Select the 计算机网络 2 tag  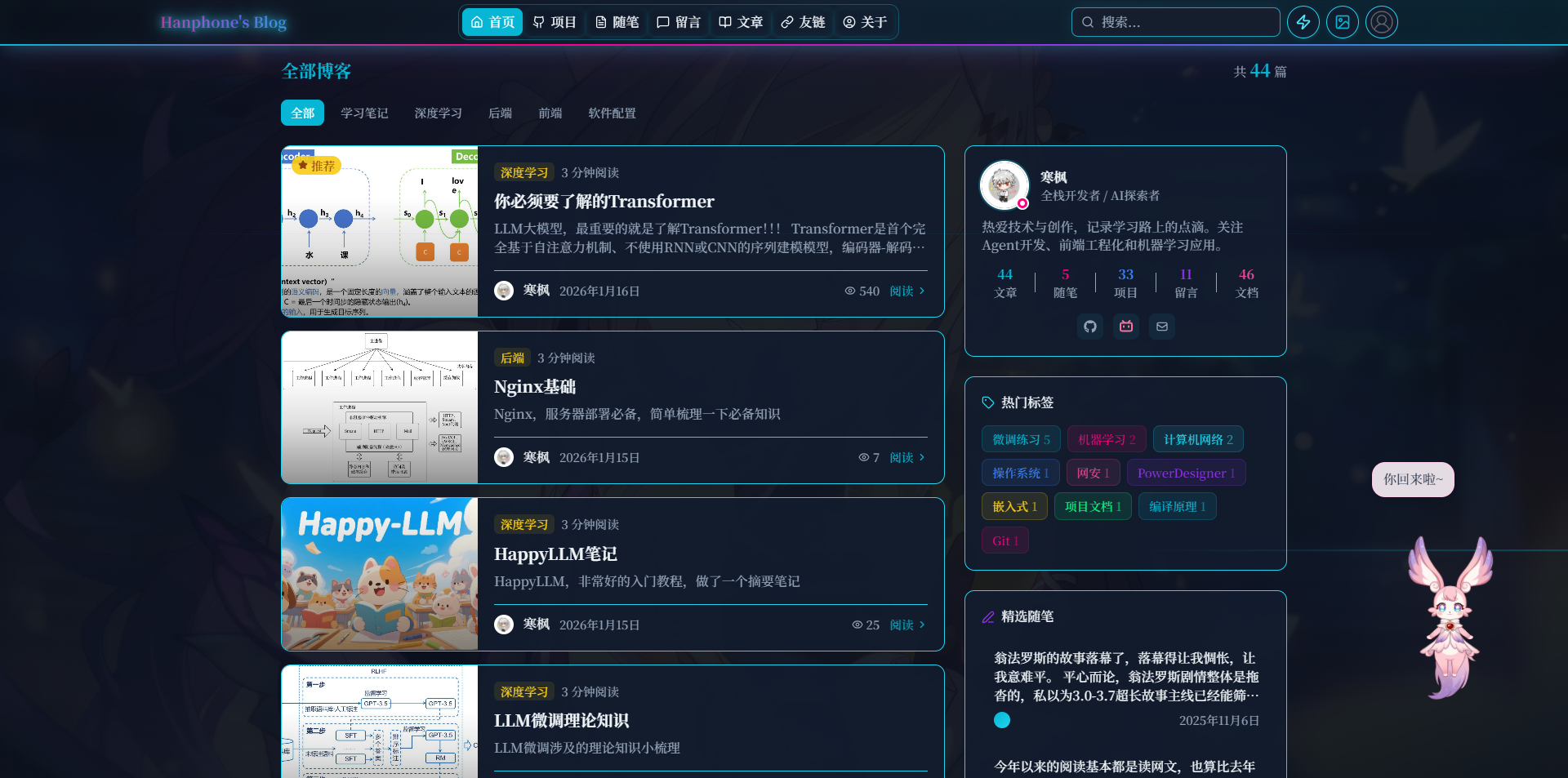(x=1198, y=439)
